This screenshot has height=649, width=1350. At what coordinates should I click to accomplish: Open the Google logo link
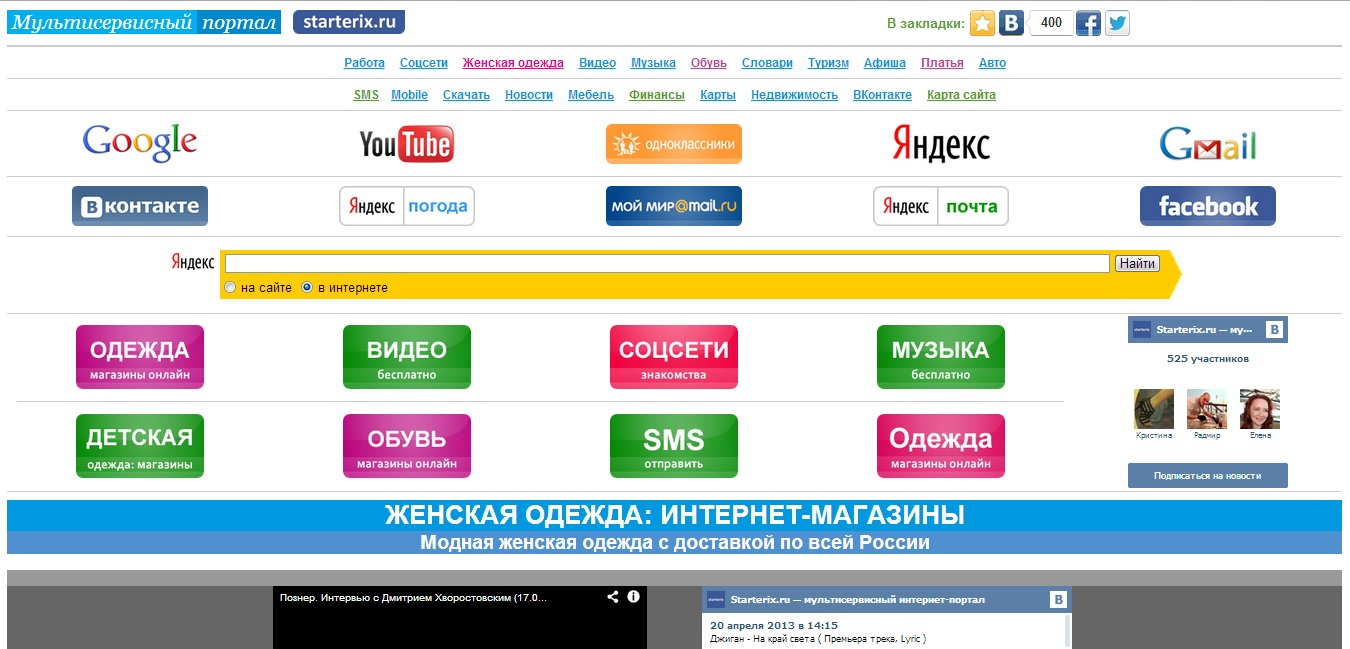point(140,143)
